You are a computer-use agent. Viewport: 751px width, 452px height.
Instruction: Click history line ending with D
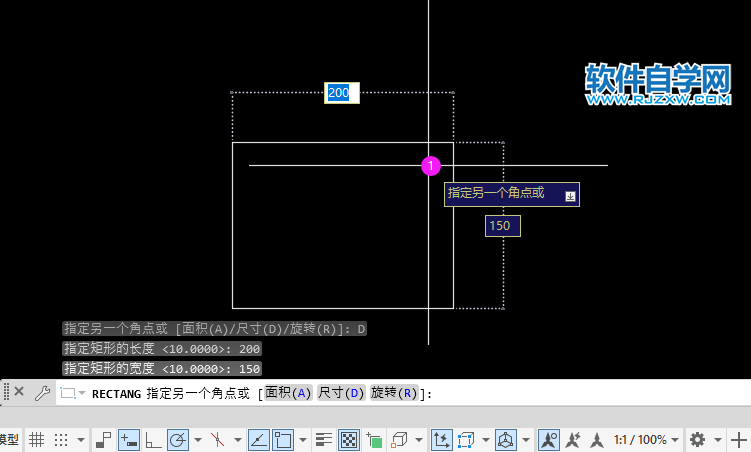pos(215,328)
